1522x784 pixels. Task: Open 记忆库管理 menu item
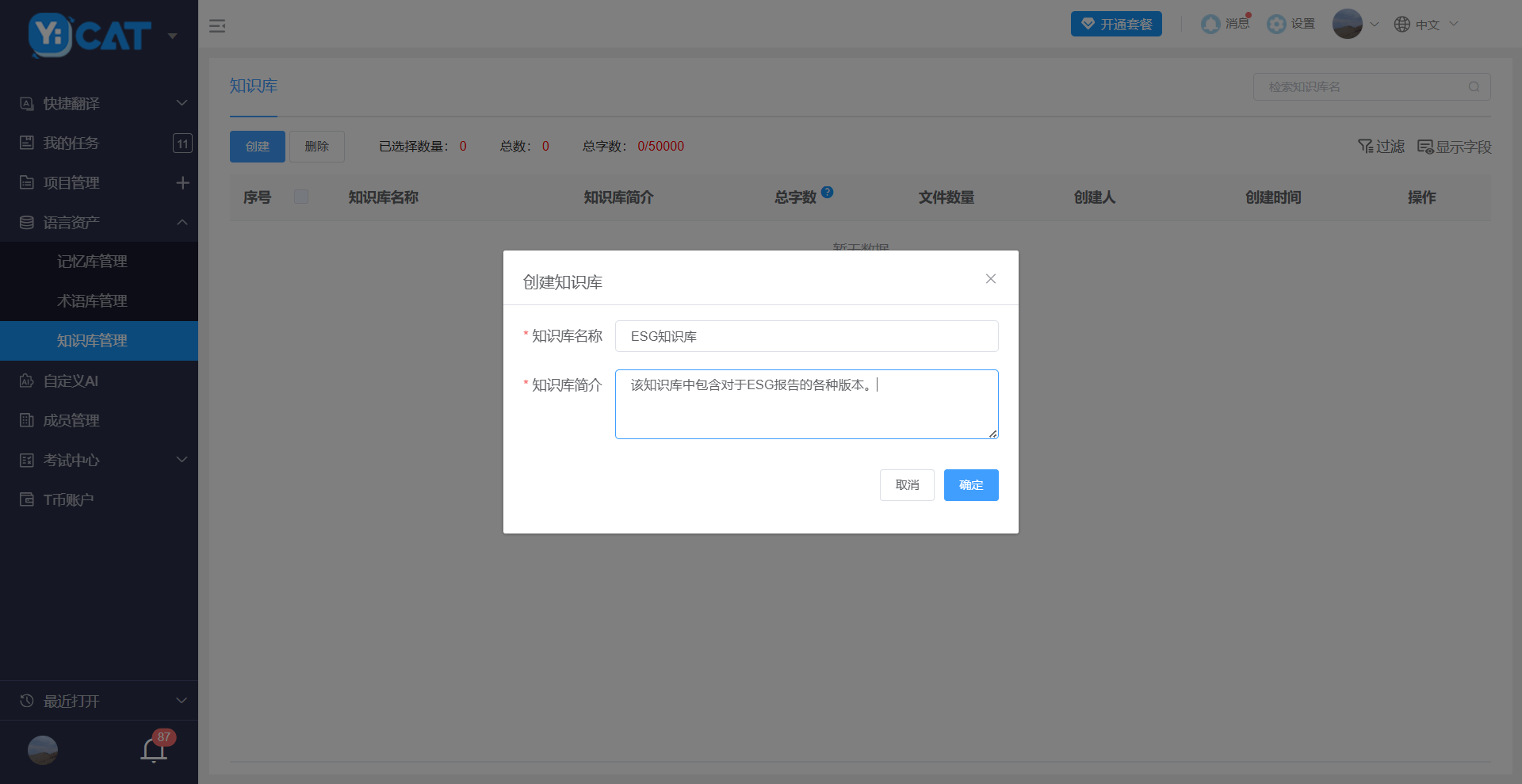pyautogui.click(x=92, y=262)
